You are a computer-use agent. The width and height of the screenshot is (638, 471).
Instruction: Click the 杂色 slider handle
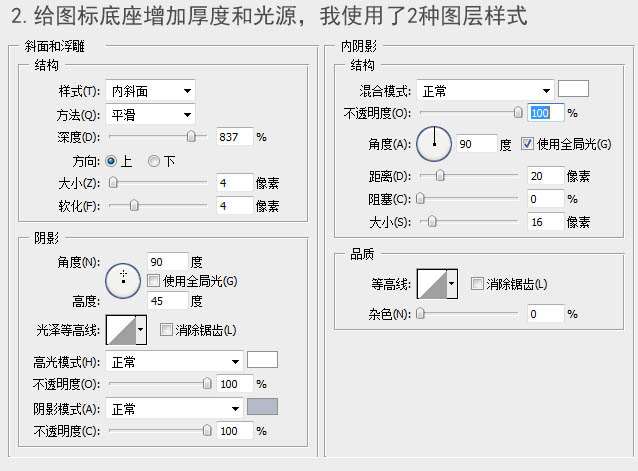point(421,314)
